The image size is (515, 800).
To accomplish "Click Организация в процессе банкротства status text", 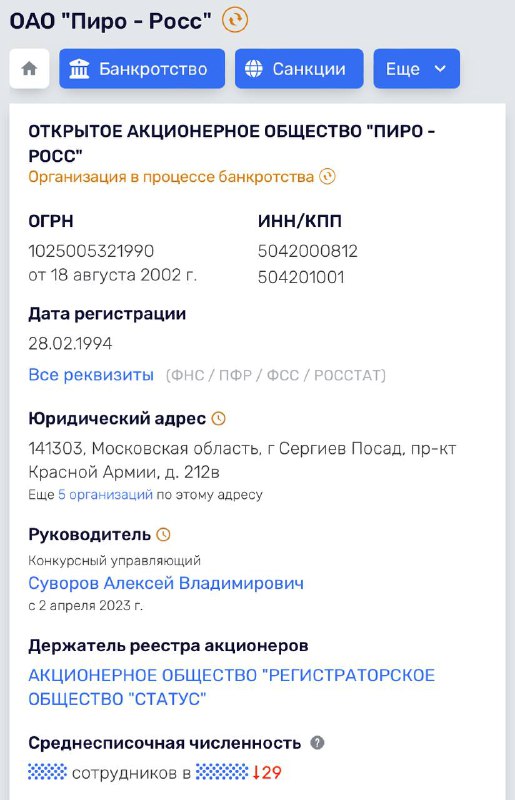I will pos(170,177).
